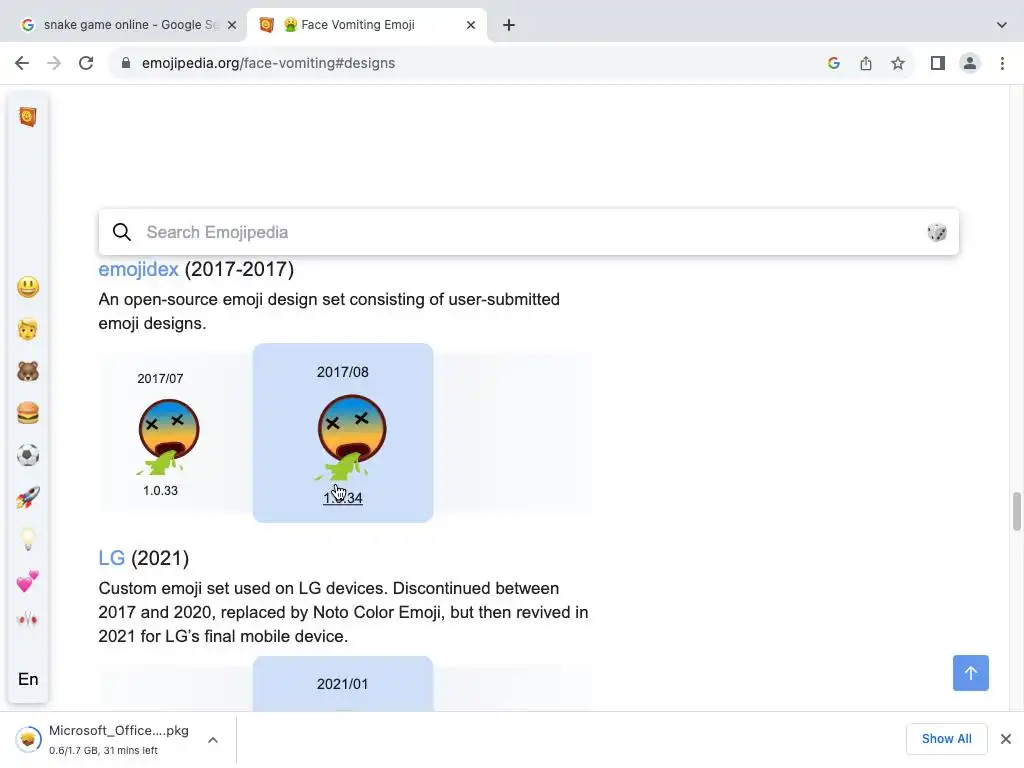Toggle the browser side panel
1024x768 pixels.
(x=938, y=63)
